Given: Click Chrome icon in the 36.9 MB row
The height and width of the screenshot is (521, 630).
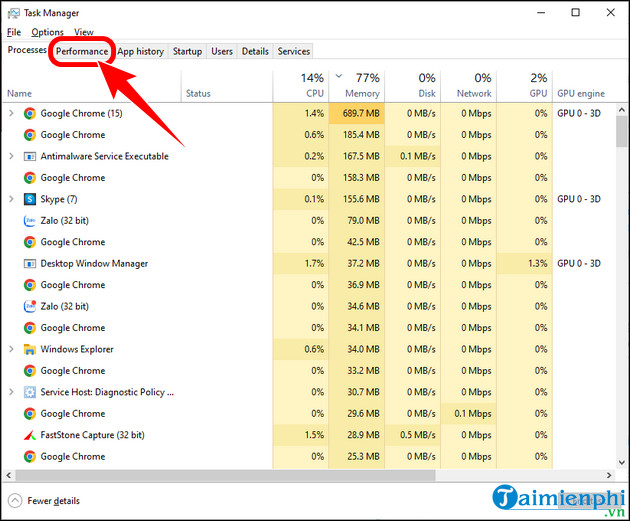Looking at the screenshot, I should [x=29, y=285].
